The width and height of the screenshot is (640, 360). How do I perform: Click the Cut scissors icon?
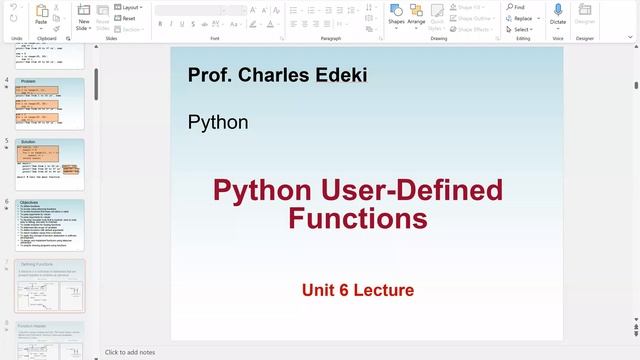pos(56,7)
